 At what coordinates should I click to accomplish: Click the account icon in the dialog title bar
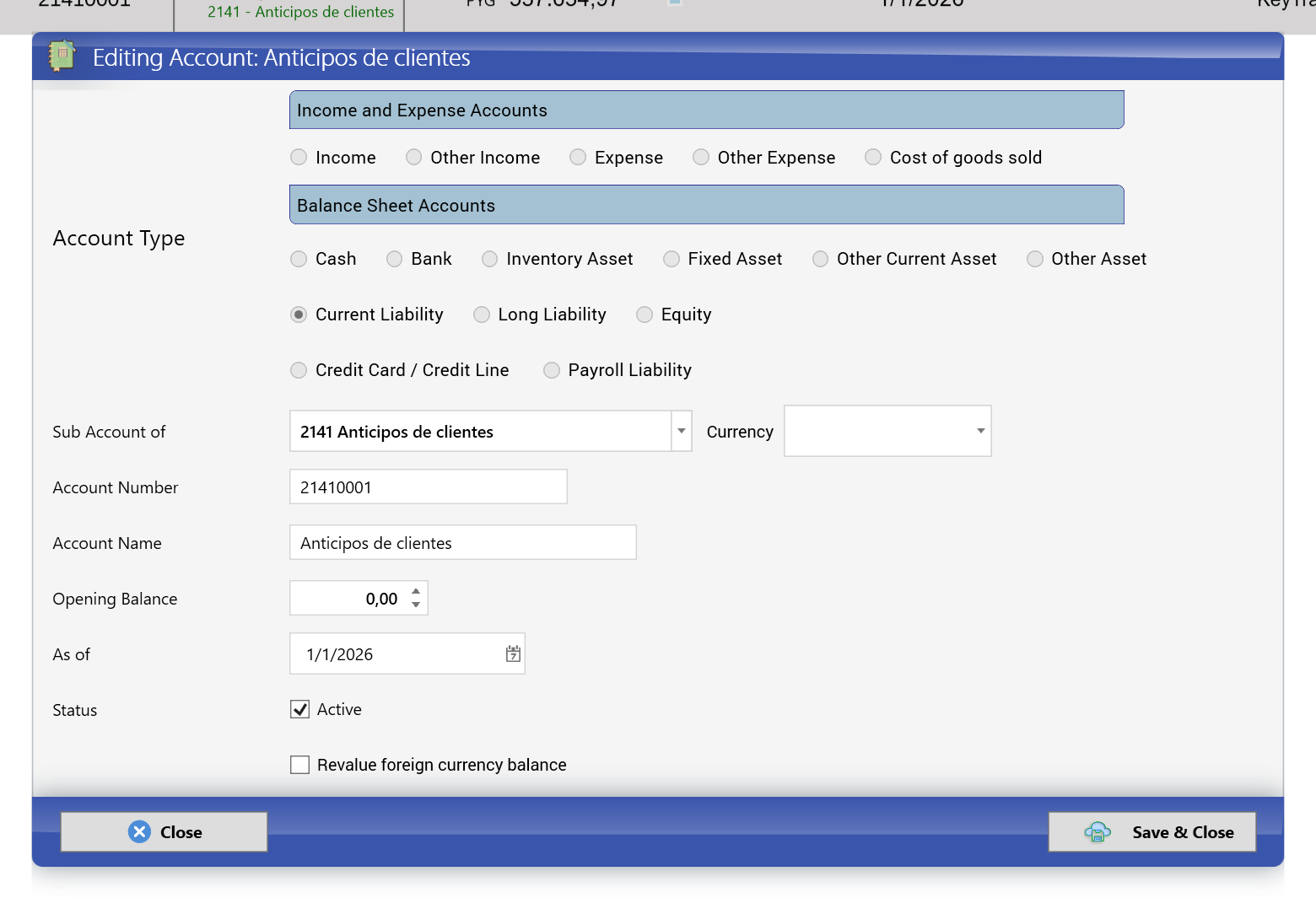coord(62,56)
